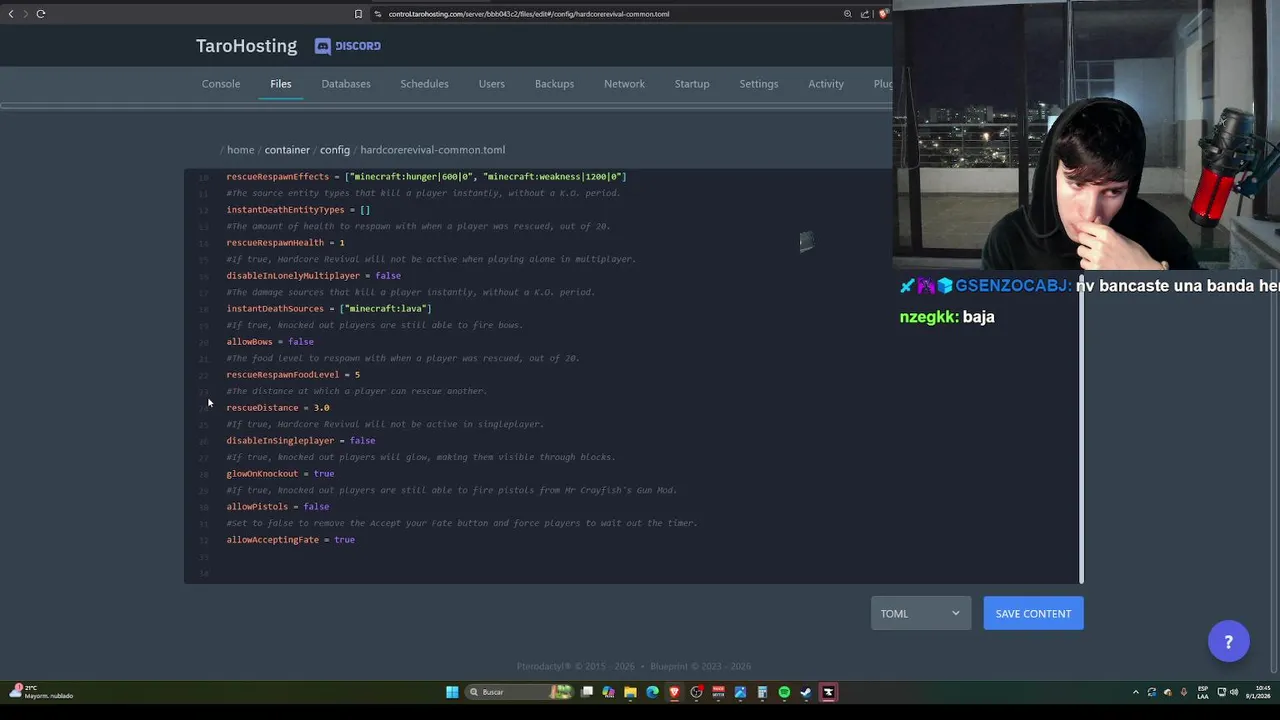The width and height of the screenshot is (1280, 720).
Task: View the Activity tab
Action: tap(826, 84)
